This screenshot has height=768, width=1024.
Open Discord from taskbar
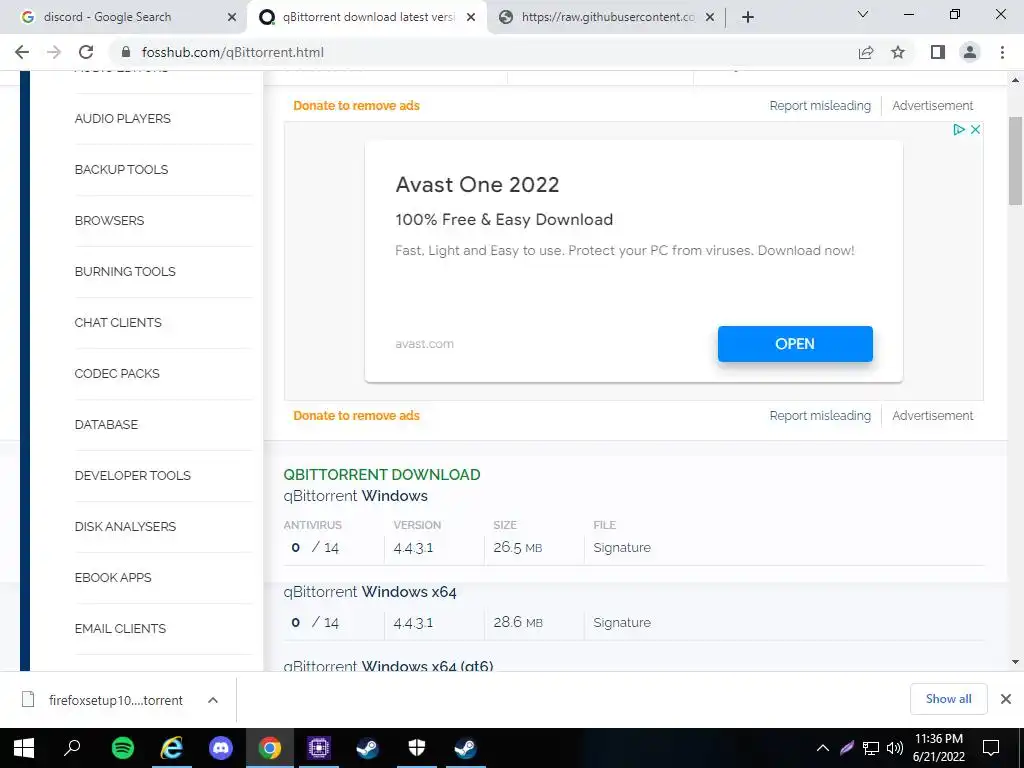(x=221, y=748)
